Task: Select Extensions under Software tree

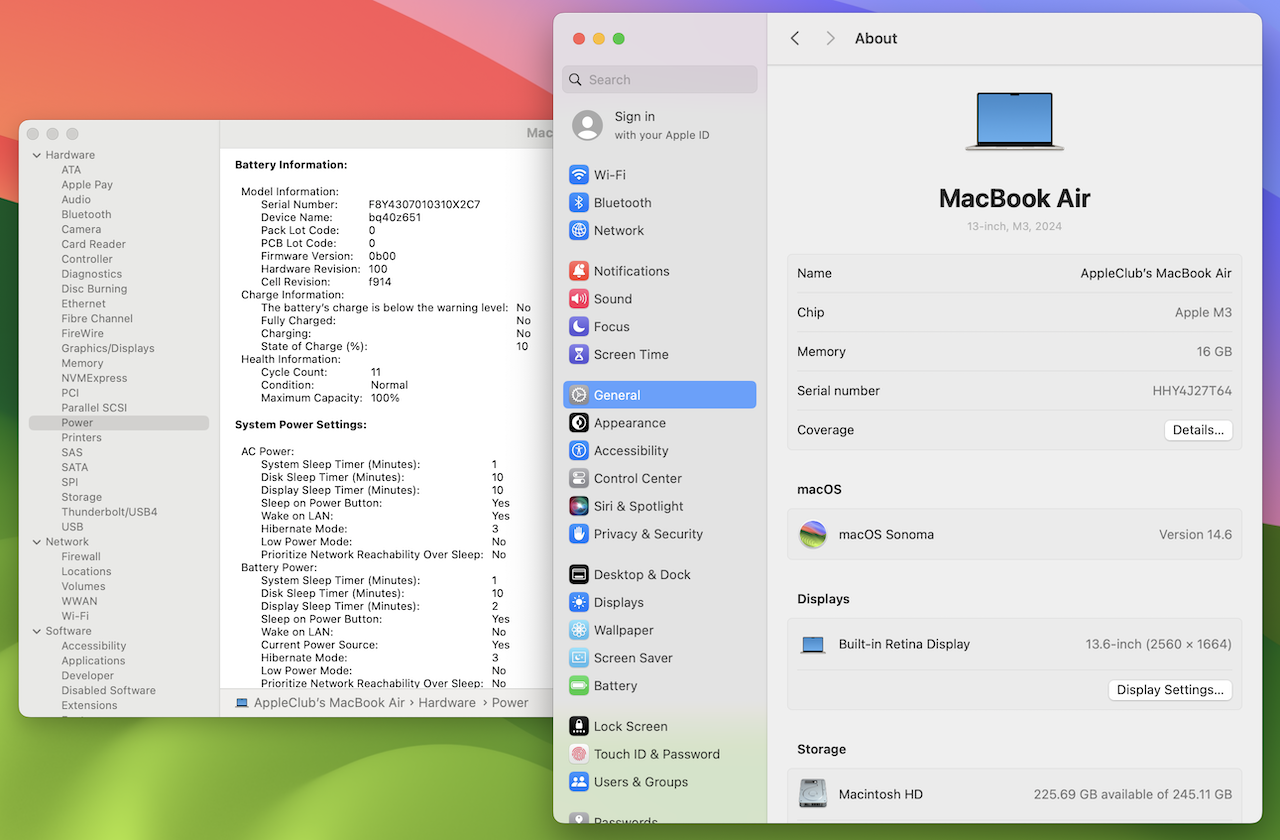Action: pyautogui.click(x=89, y=706)
